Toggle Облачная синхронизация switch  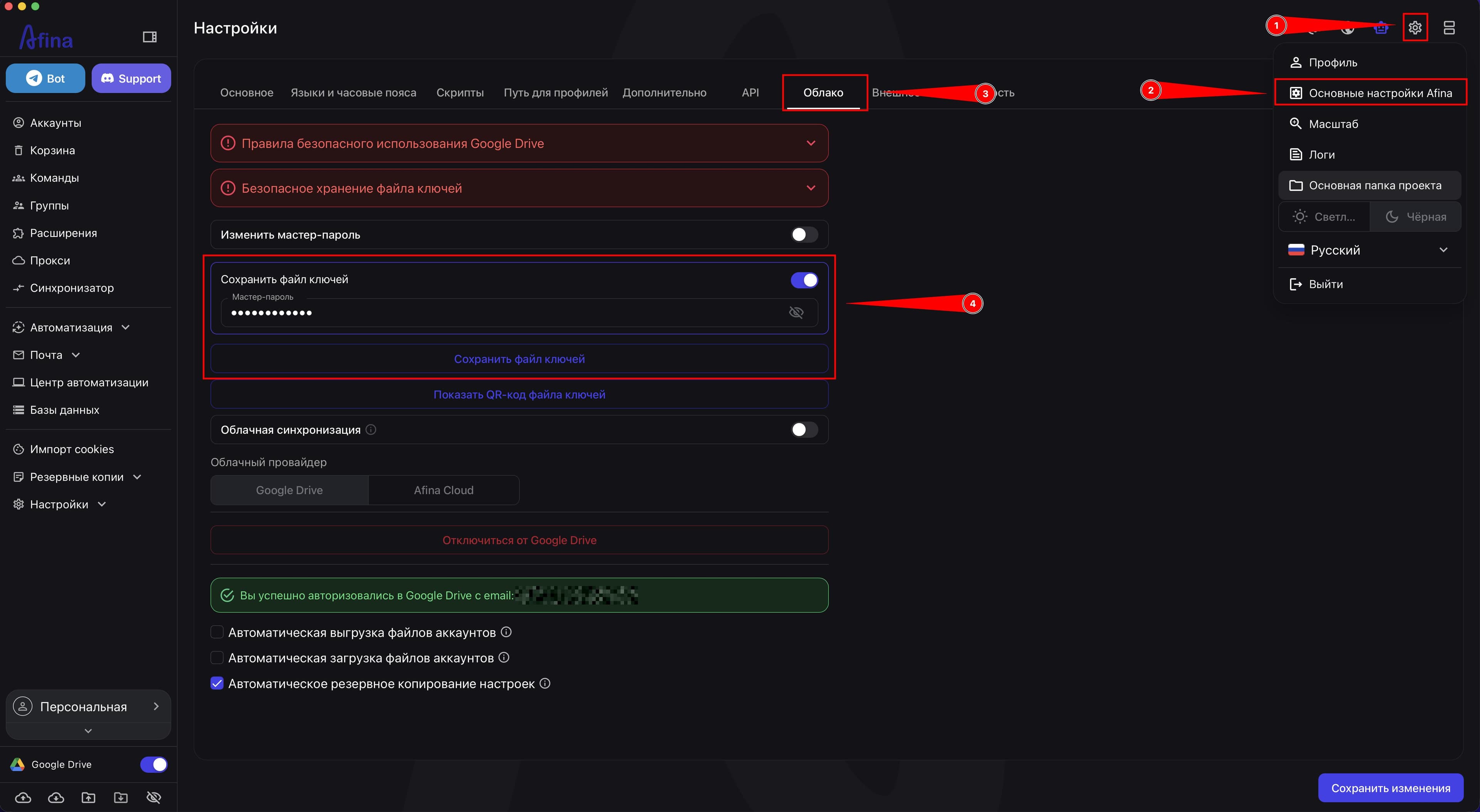click(x=804, y=429)
